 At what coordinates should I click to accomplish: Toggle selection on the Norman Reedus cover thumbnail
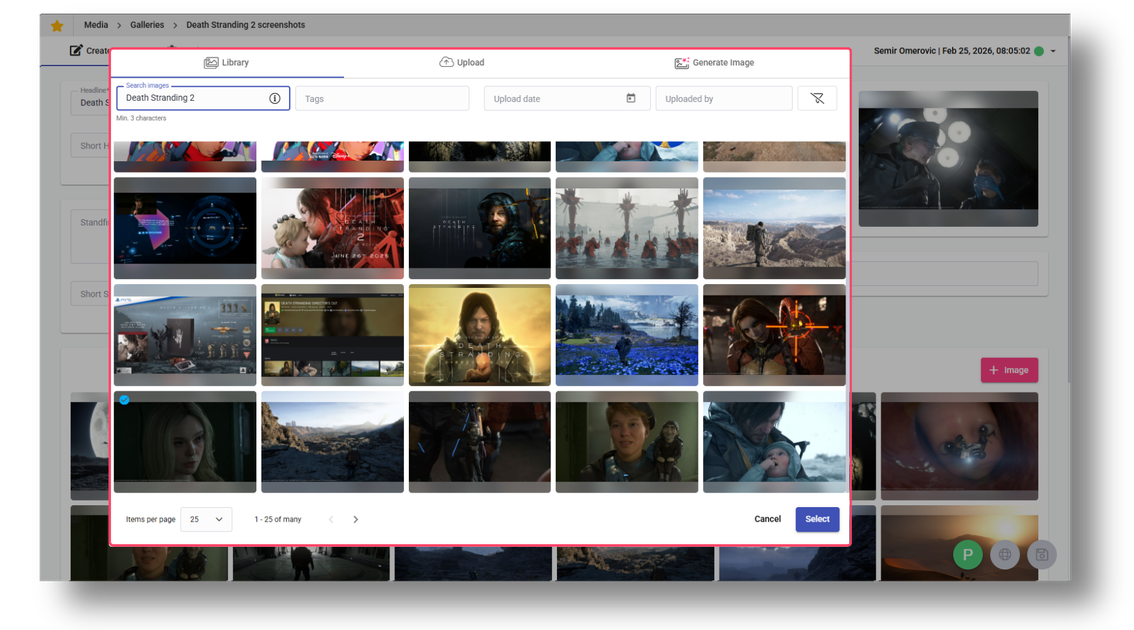[x=479, y=334]
